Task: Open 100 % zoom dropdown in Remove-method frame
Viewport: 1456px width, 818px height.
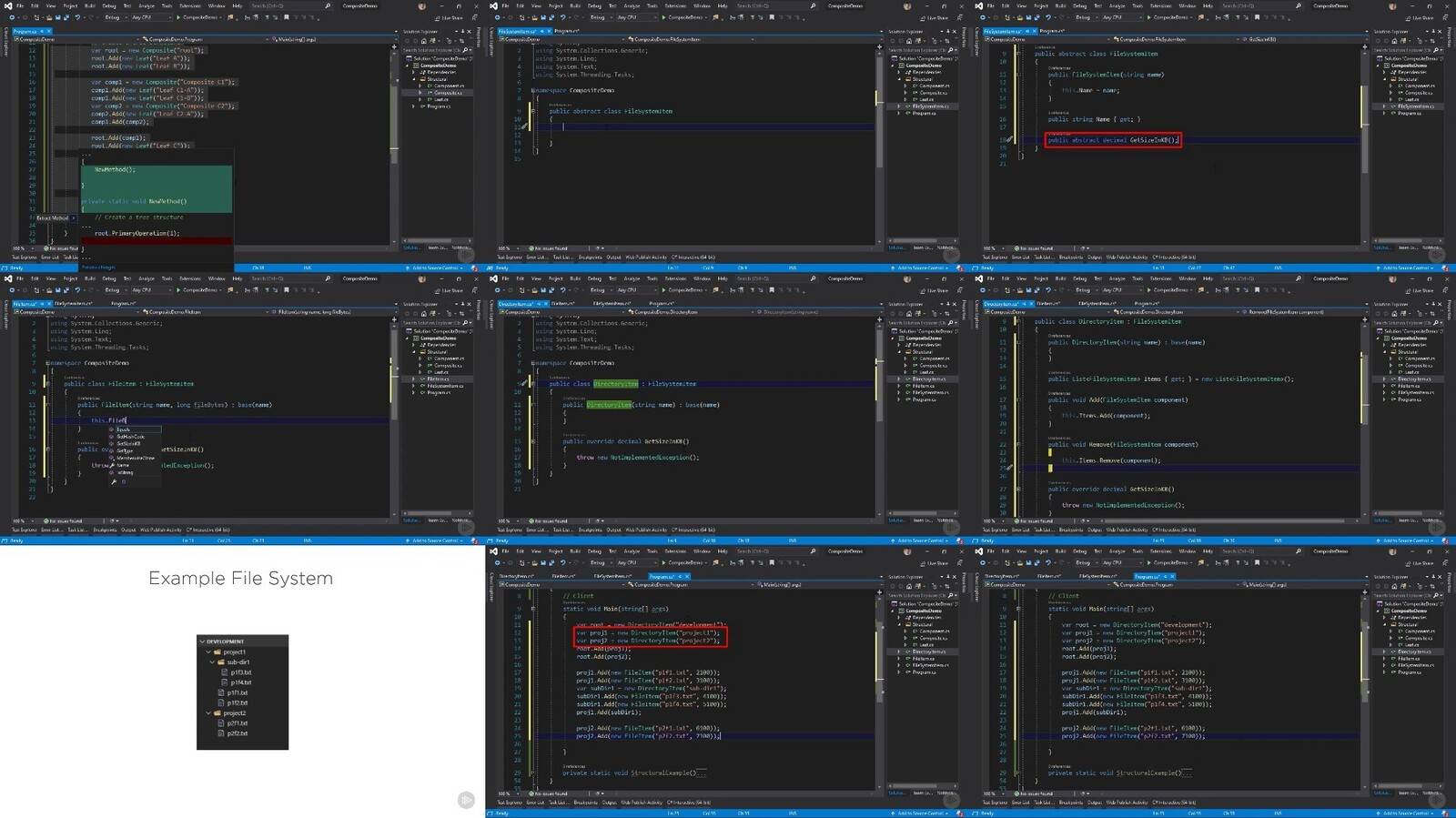Action: pyautogui.click(x=994, y=520)
